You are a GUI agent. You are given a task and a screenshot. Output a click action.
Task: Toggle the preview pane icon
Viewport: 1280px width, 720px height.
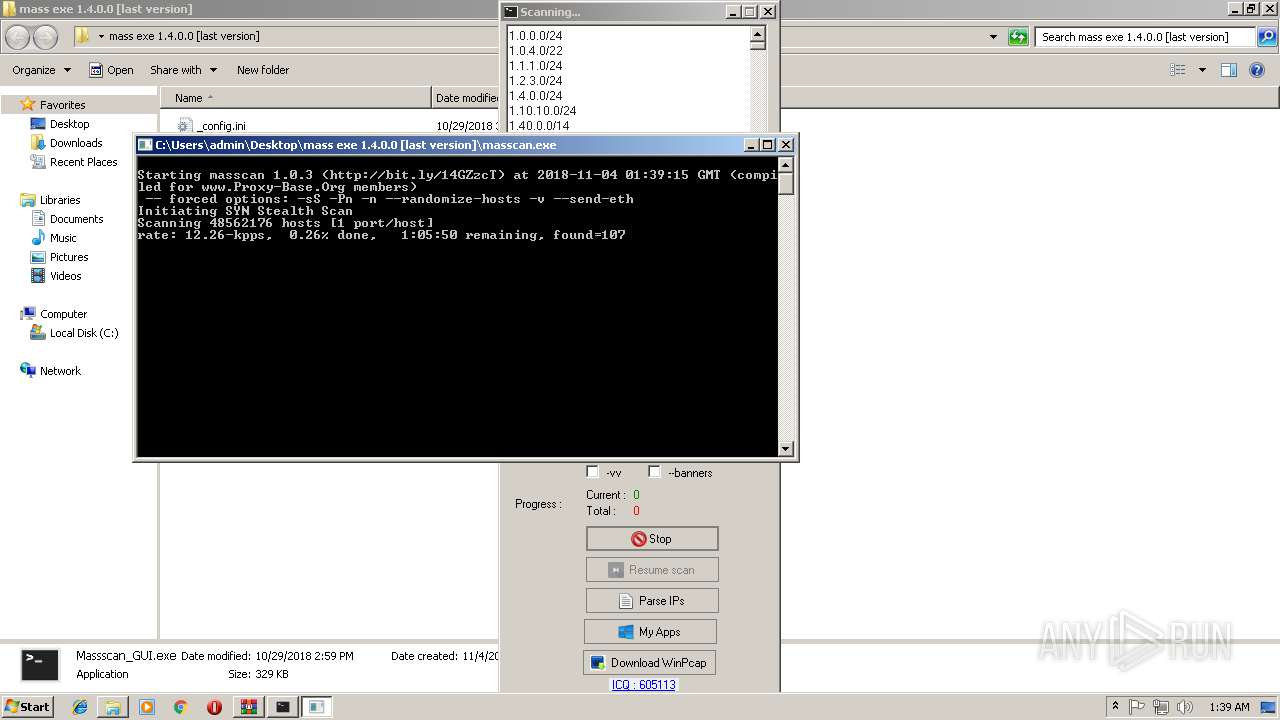[x=1229, y=70]
